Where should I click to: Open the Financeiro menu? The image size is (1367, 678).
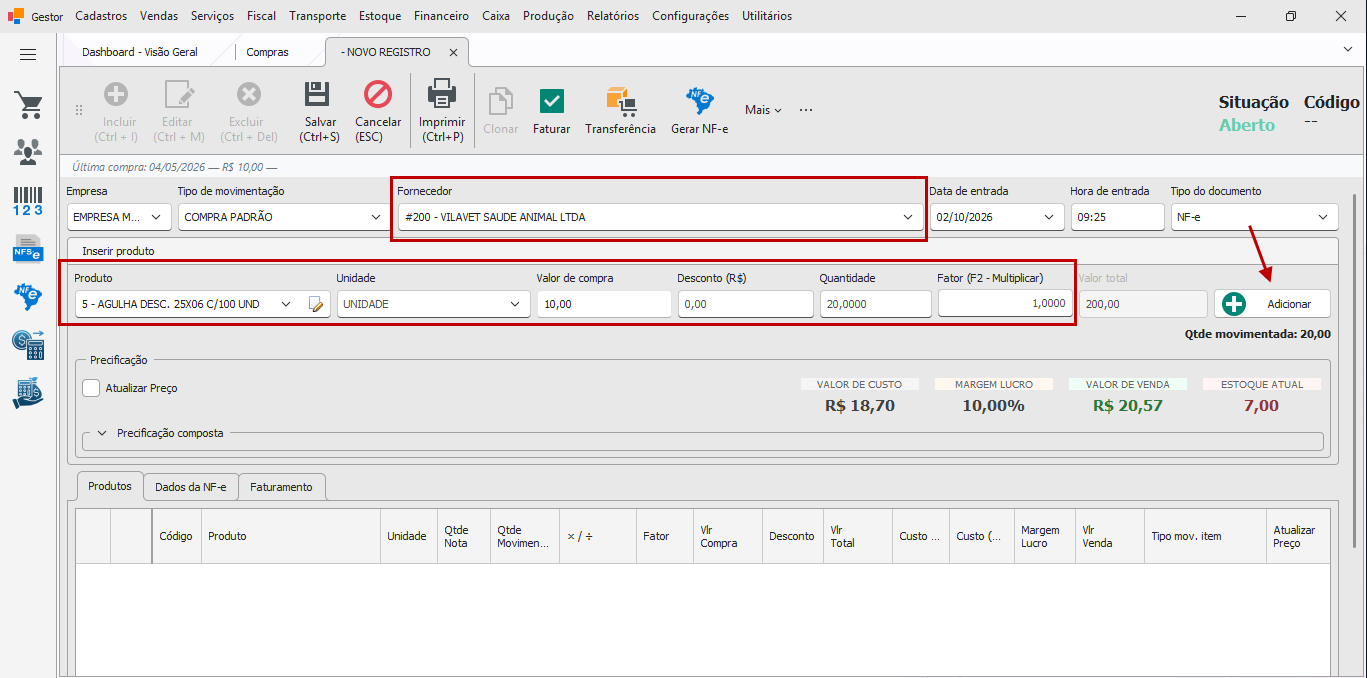coord(441,16)
